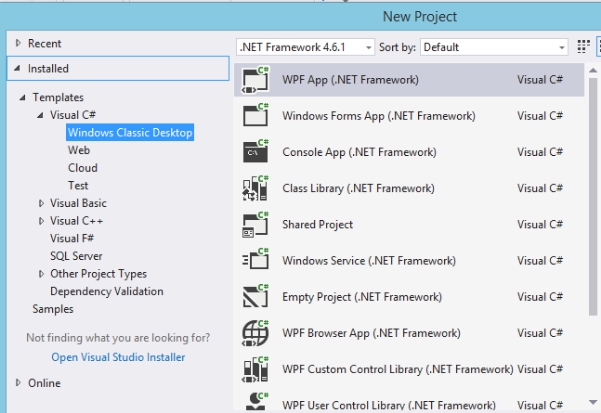Select the Visual F# node

coord(72,238)
